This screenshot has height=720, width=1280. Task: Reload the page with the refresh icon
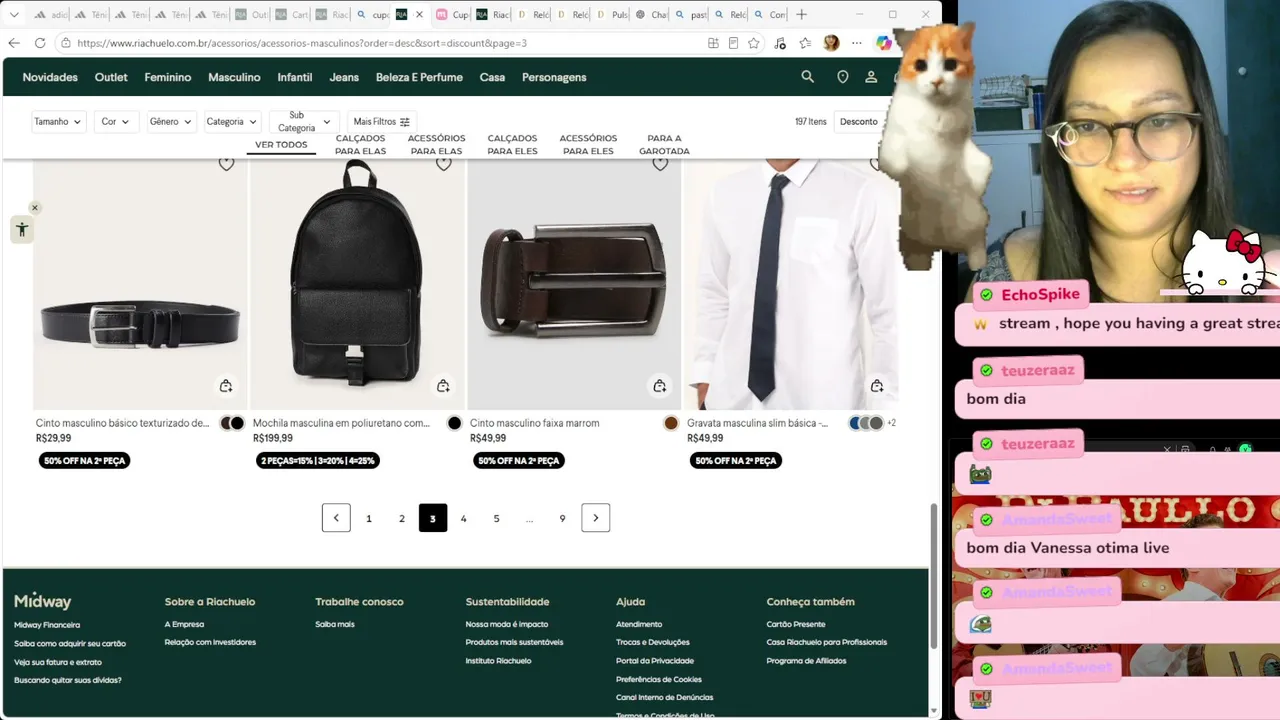(x=40, y=43)
